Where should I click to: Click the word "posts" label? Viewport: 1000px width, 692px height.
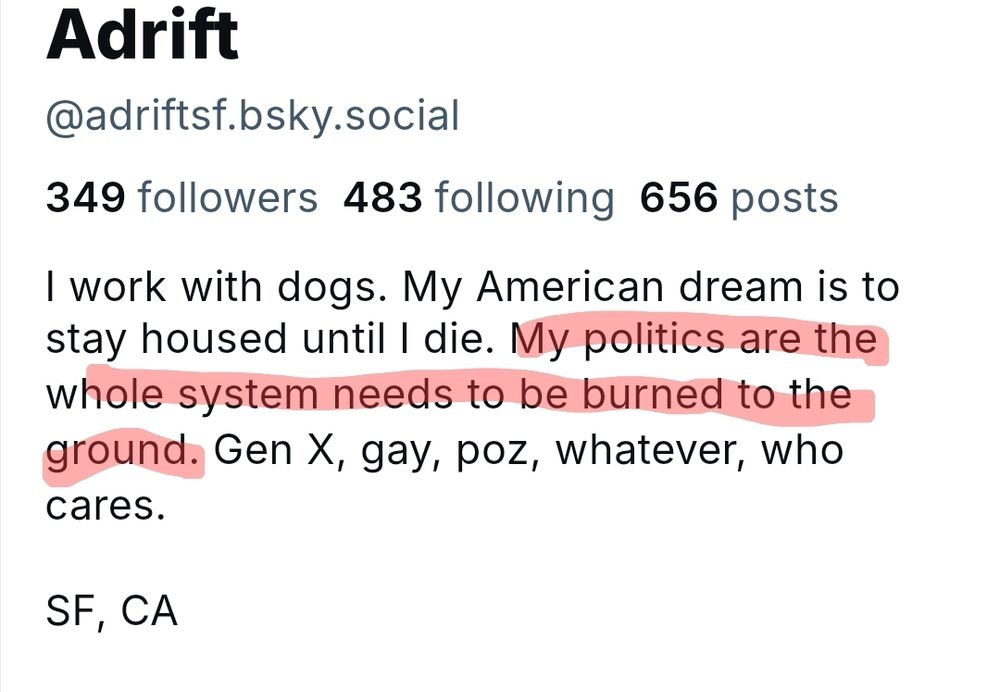pos(784,197)
